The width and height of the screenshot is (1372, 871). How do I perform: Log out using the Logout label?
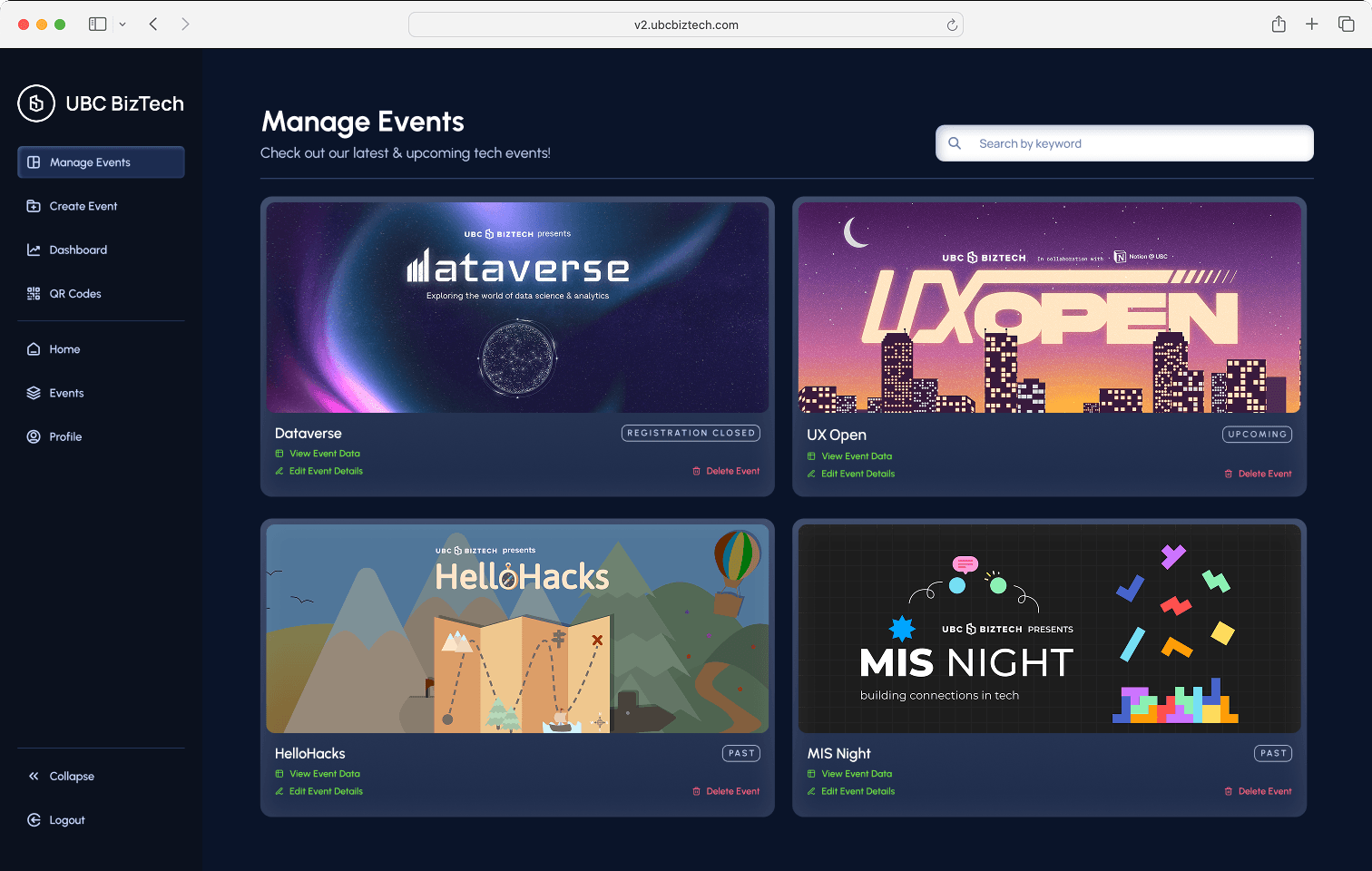coord(67,820)
